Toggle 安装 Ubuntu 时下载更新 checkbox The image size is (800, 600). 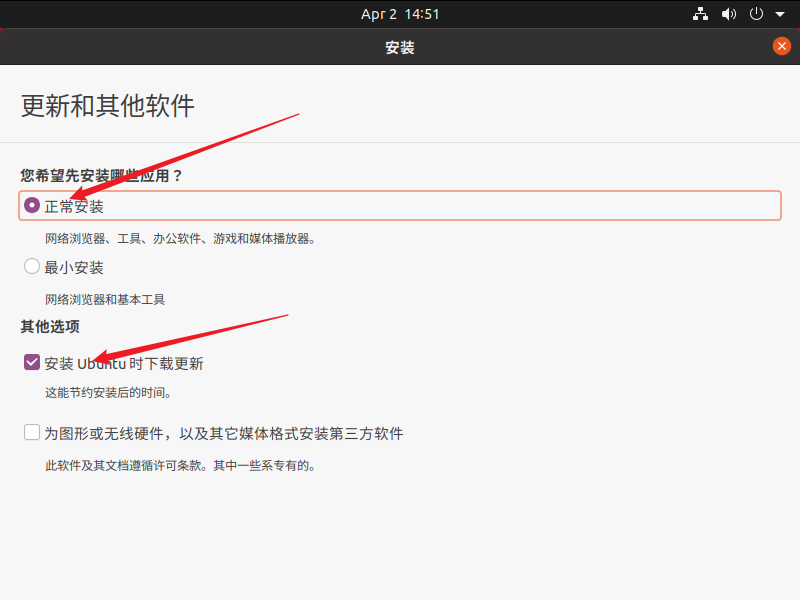point(32,363)
